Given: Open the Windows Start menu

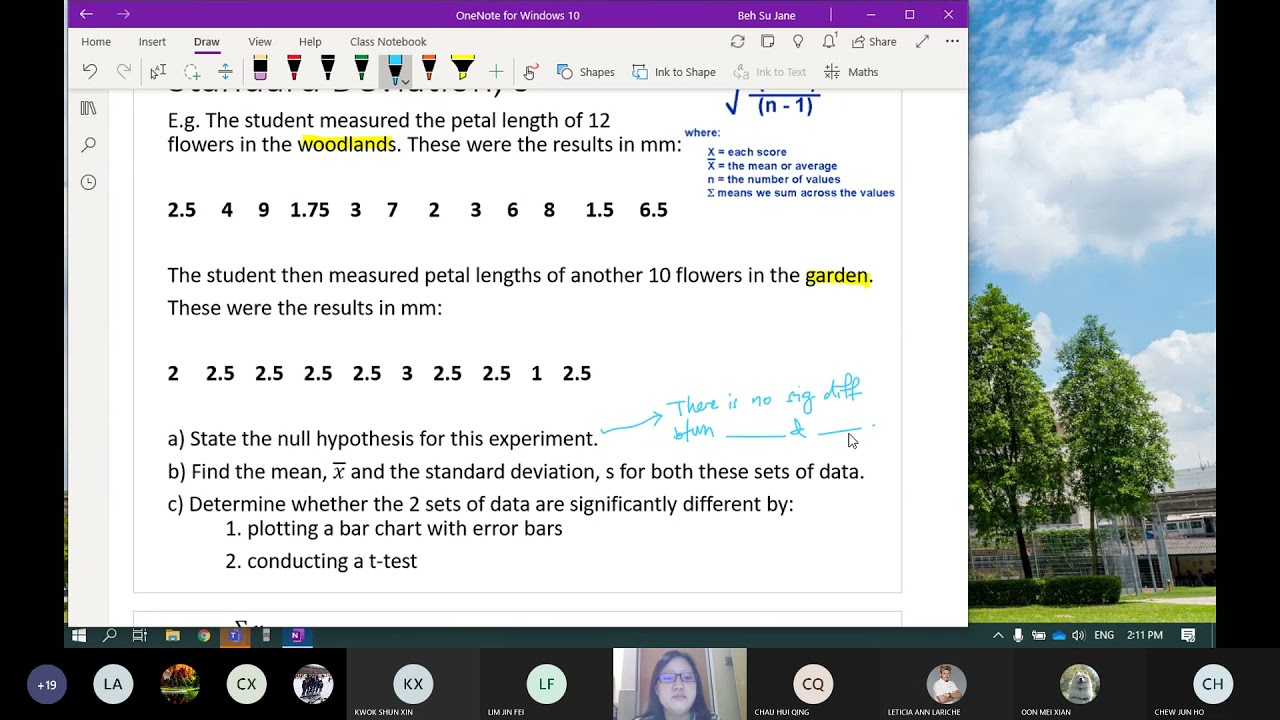Looking at the screenshot, I should point(79,635).
